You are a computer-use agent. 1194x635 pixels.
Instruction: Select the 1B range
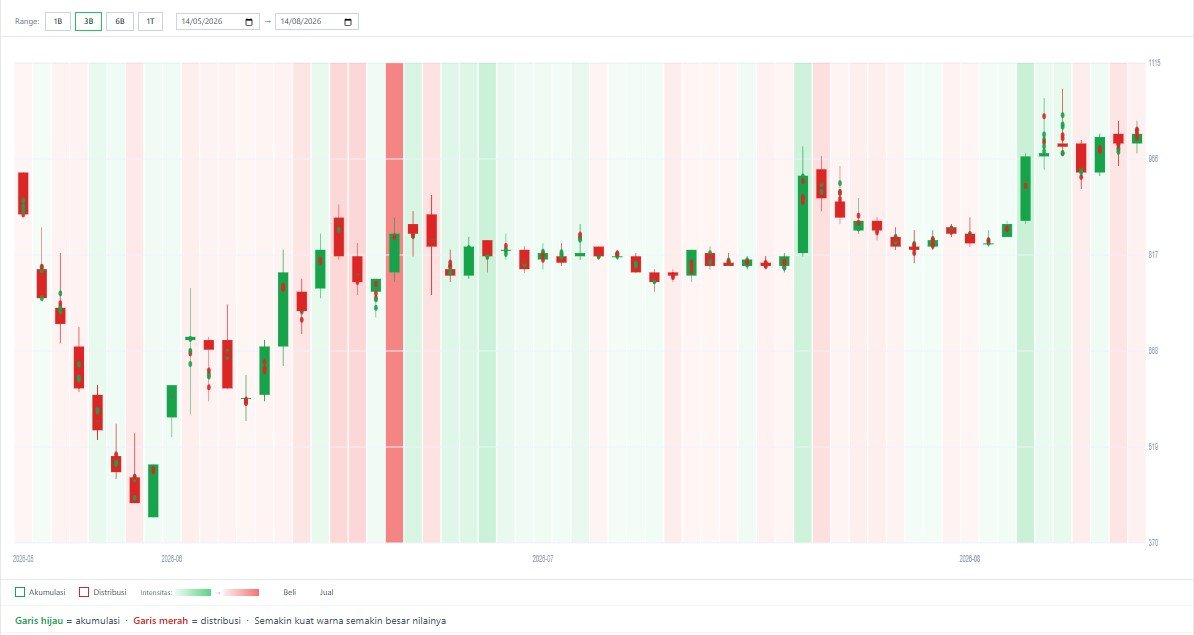58,22
